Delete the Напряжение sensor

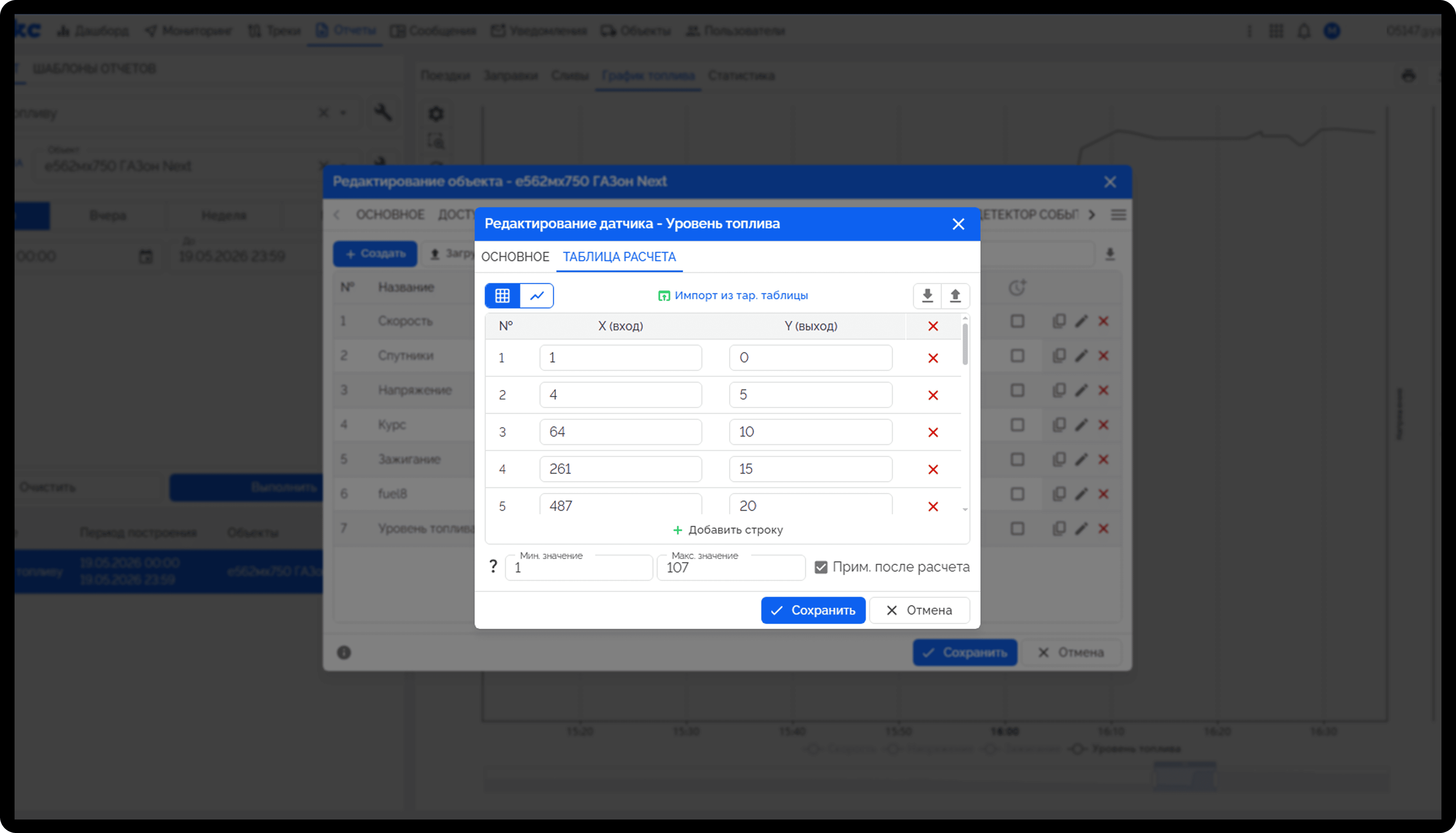click(1103, 390)
